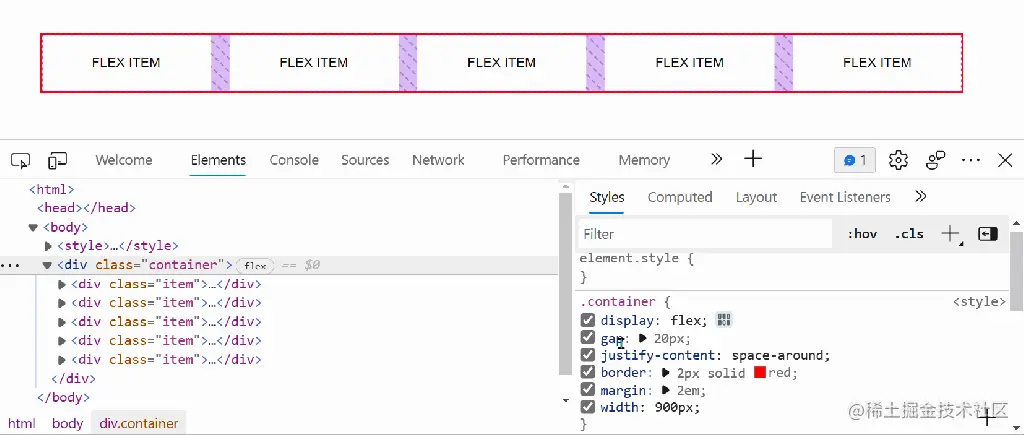Expand the fourth div class item node
The width and height of the screenshot is (1024, 435).
point(62,341)
